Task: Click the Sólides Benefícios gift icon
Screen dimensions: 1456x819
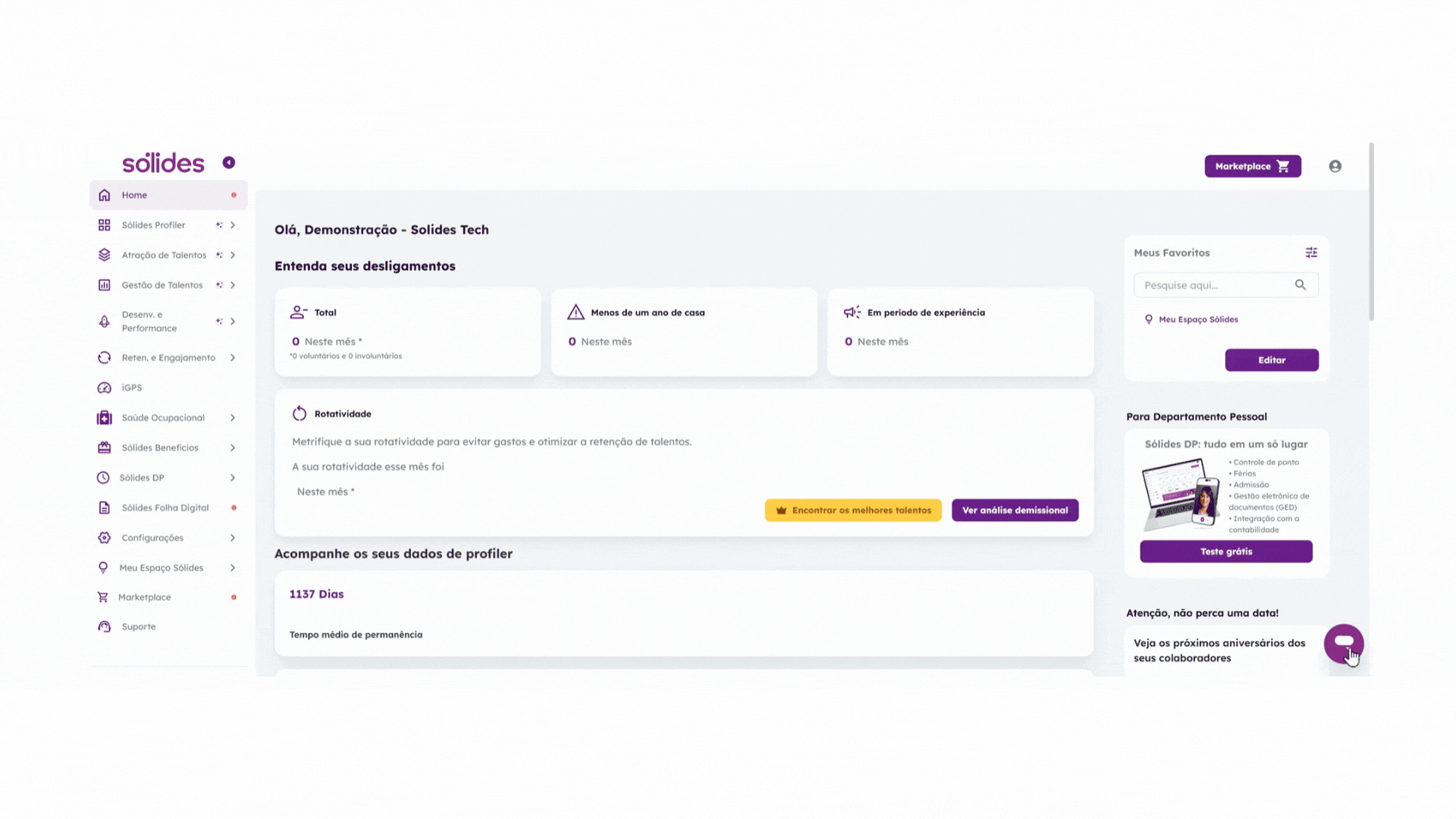Action: [x=105, y=447]
